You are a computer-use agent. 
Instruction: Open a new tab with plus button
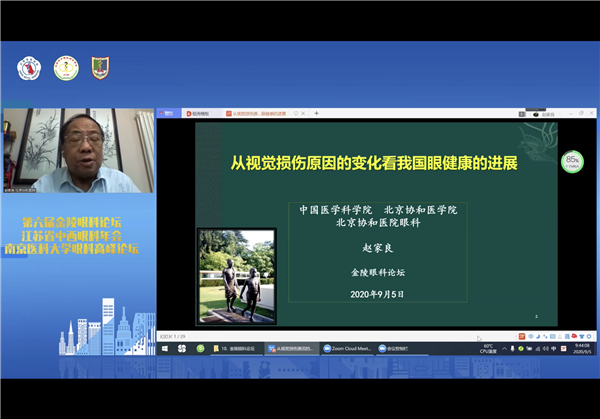(316, 113)
